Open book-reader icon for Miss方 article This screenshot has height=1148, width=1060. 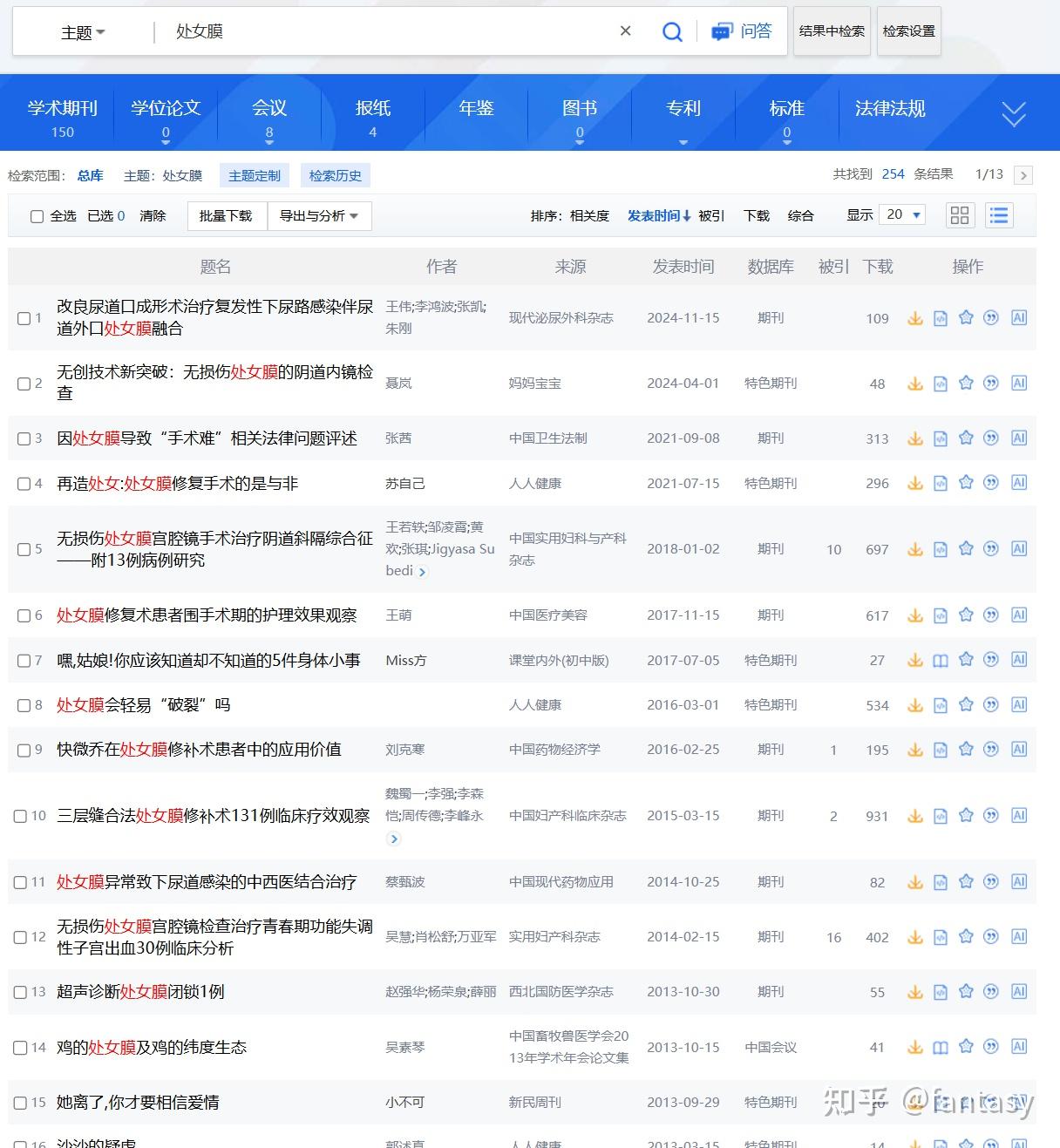pyautogui.click(x=941, y=661)
